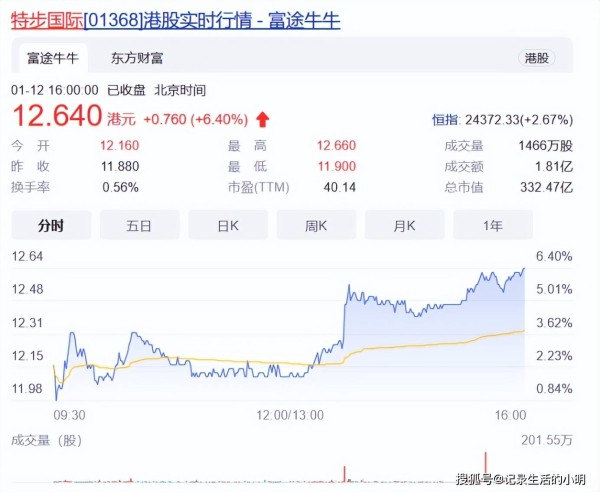Click the 恒指 index label

click(x=445, y=120)
